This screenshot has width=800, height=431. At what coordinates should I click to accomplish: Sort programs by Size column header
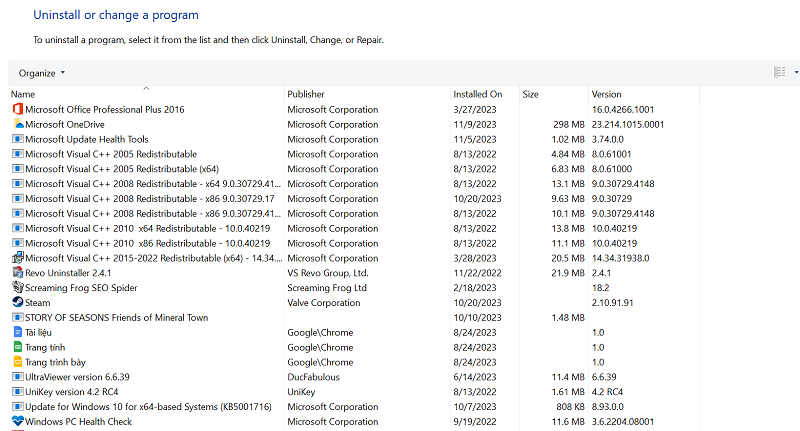(530, 94)
